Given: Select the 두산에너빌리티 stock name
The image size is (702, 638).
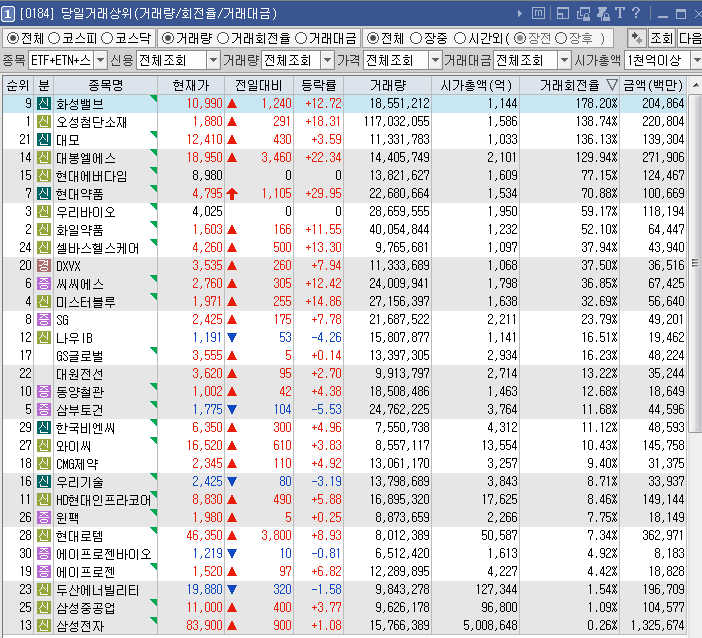Looking at the screenshot, I should 97,590.
